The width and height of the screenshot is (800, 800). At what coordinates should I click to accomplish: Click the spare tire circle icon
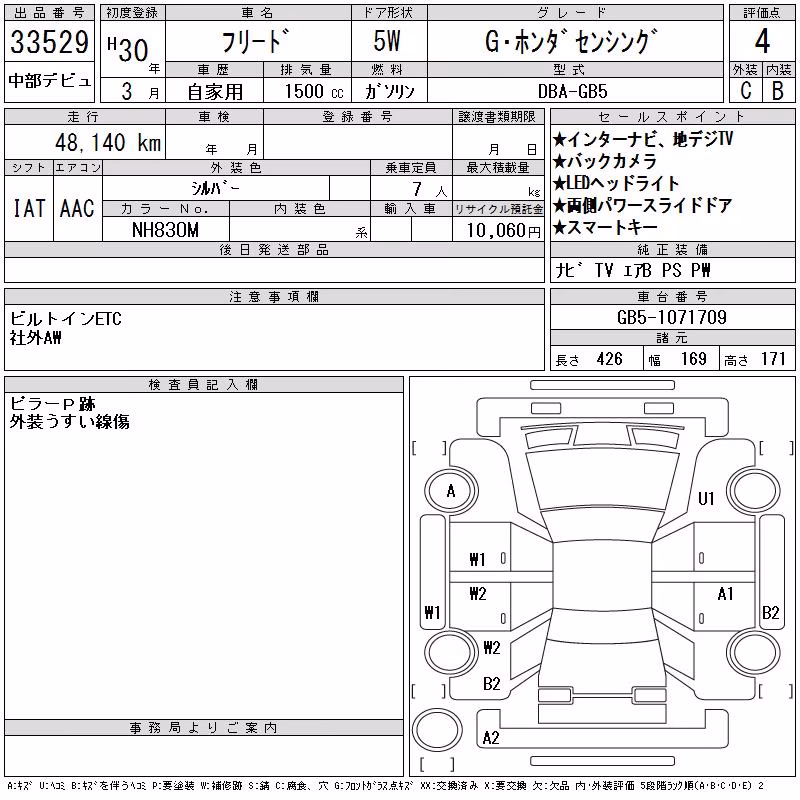tap(437, 729)
